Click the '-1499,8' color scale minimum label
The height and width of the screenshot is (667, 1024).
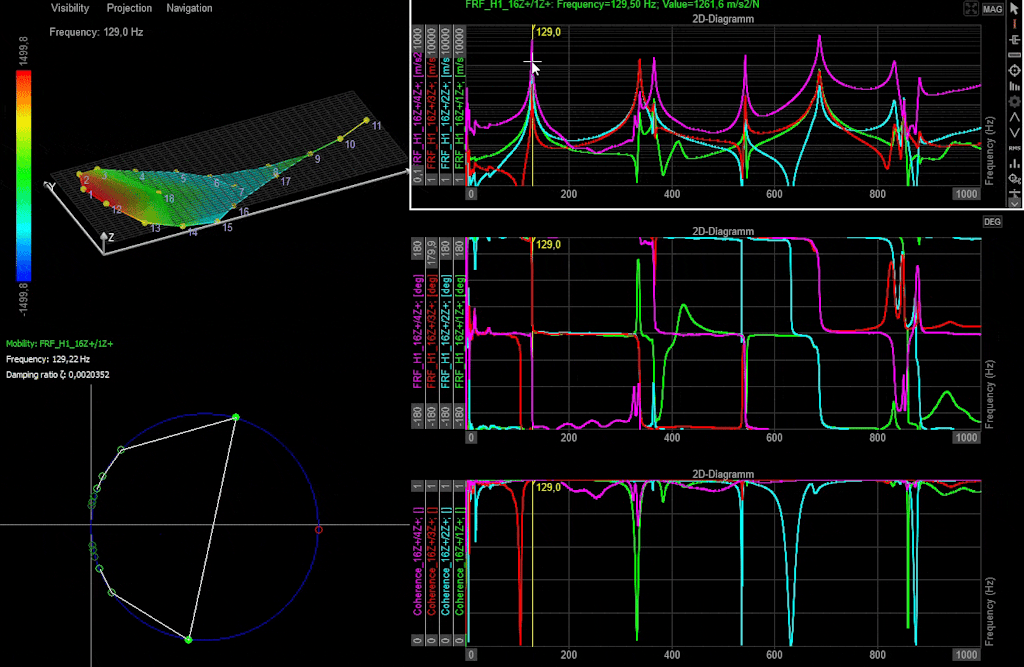[24, 300]
